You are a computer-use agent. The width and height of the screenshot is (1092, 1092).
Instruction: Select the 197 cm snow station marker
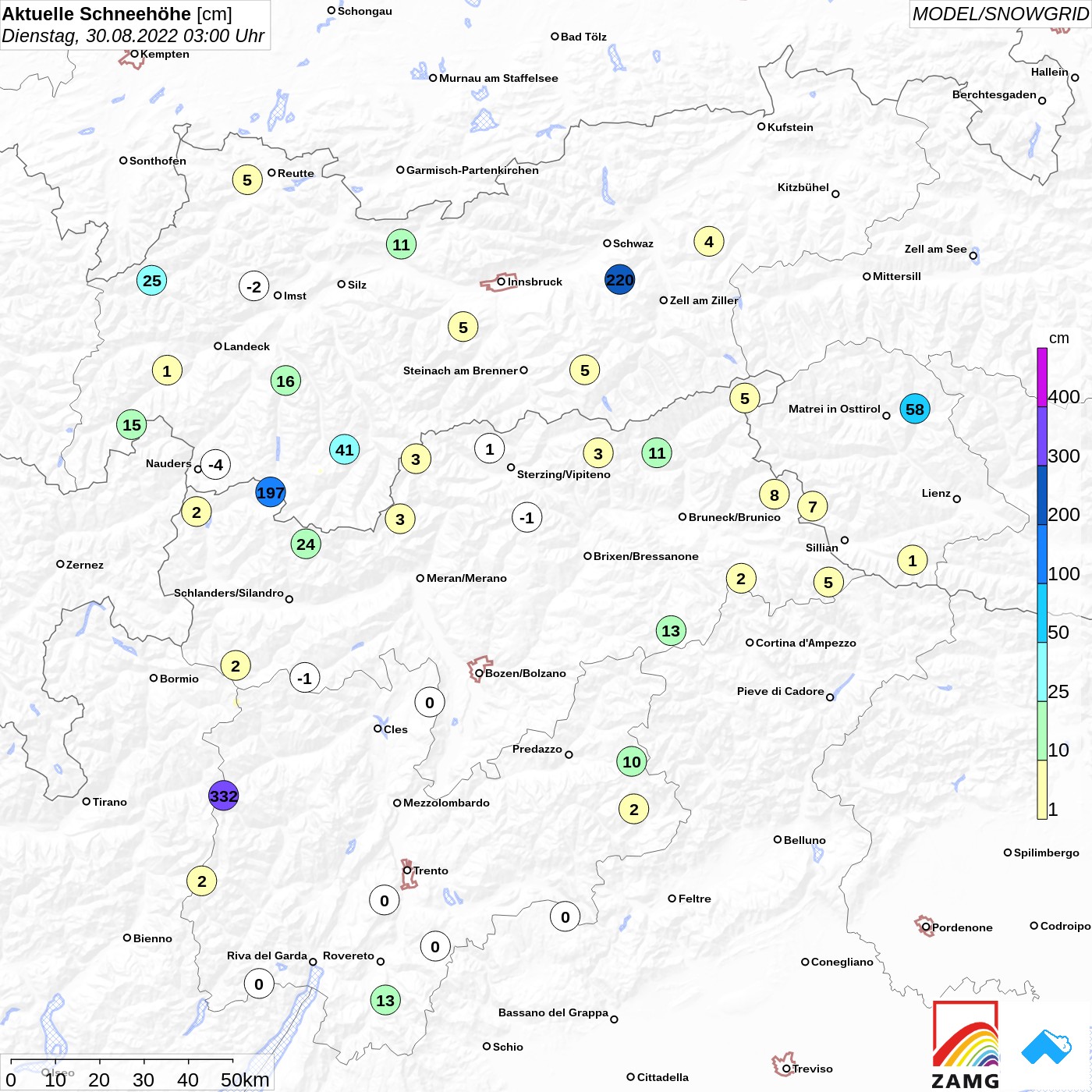pos(271,493)
